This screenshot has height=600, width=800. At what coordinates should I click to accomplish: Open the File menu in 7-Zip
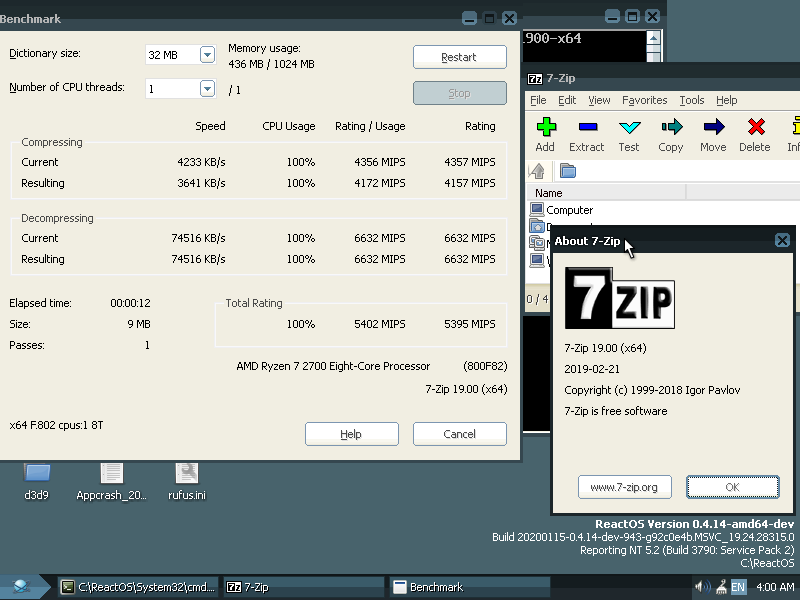pos(538,101)
